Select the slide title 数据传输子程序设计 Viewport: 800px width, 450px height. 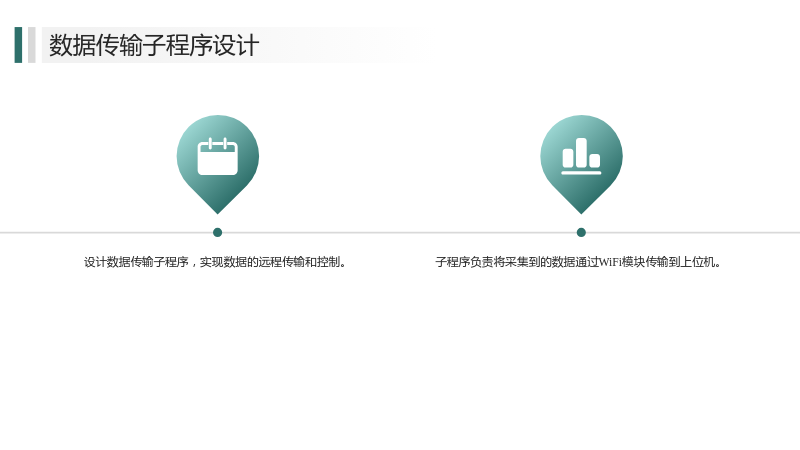[x=154, y=45]
